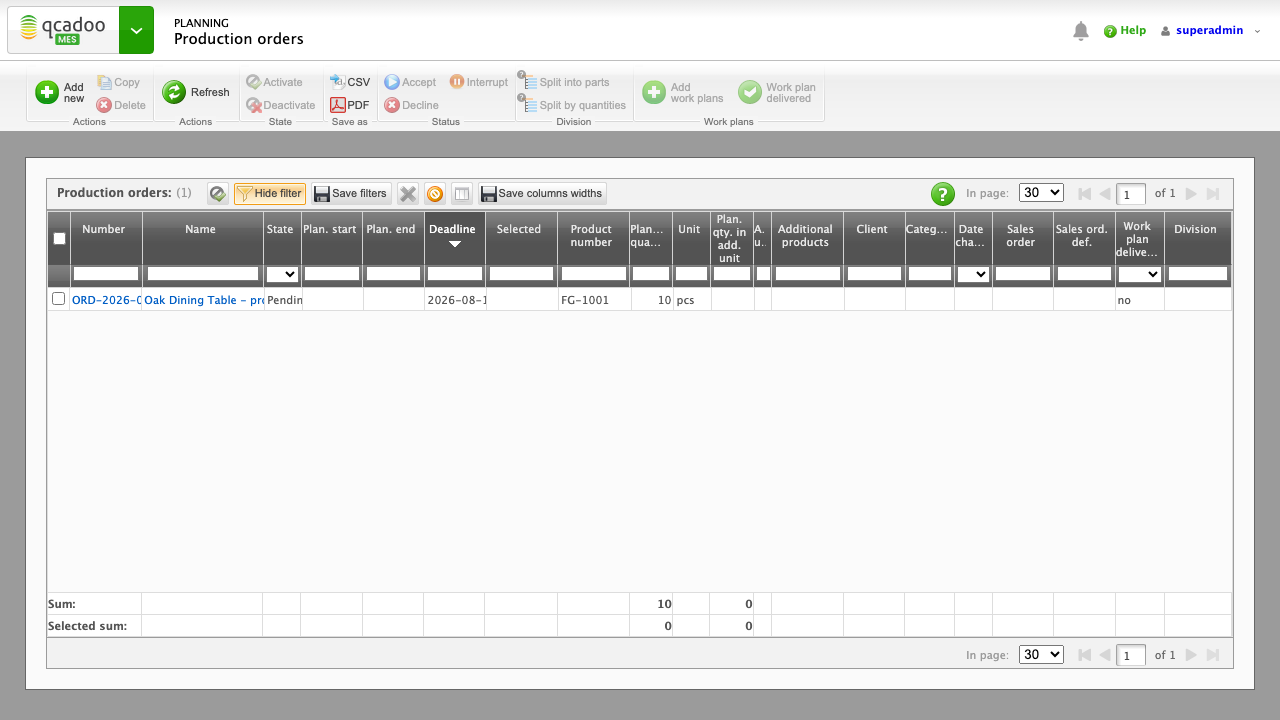Click Save columns widths button
1280x720 pixels.
point(542,194)
